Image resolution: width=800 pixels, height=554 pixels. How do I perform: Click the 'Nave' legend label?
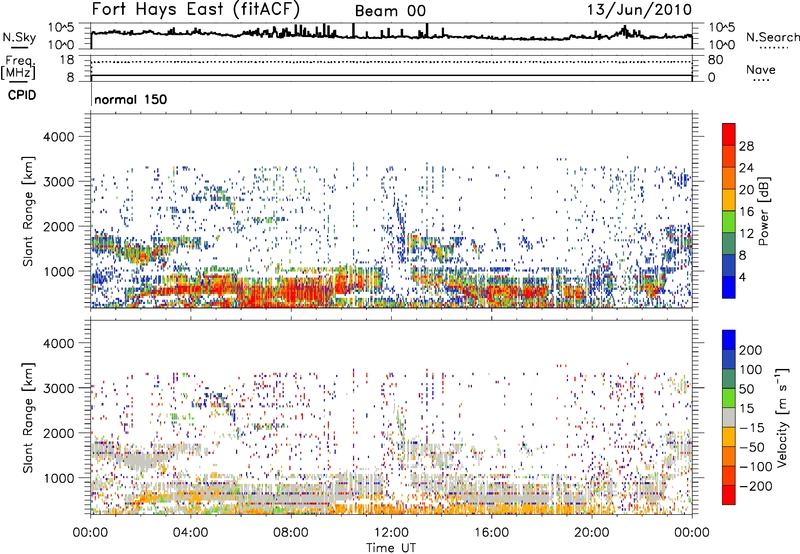pos(761,69)
